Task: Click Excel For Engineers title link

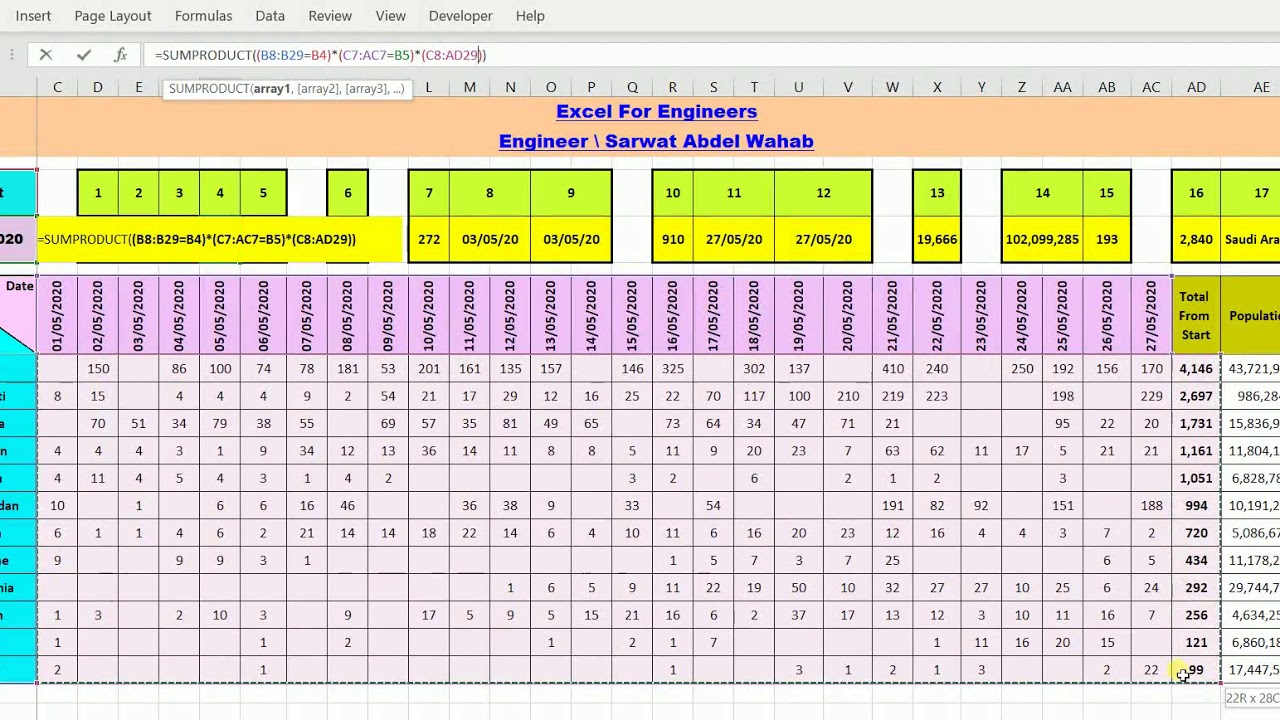Action: (x=657, y=111)
